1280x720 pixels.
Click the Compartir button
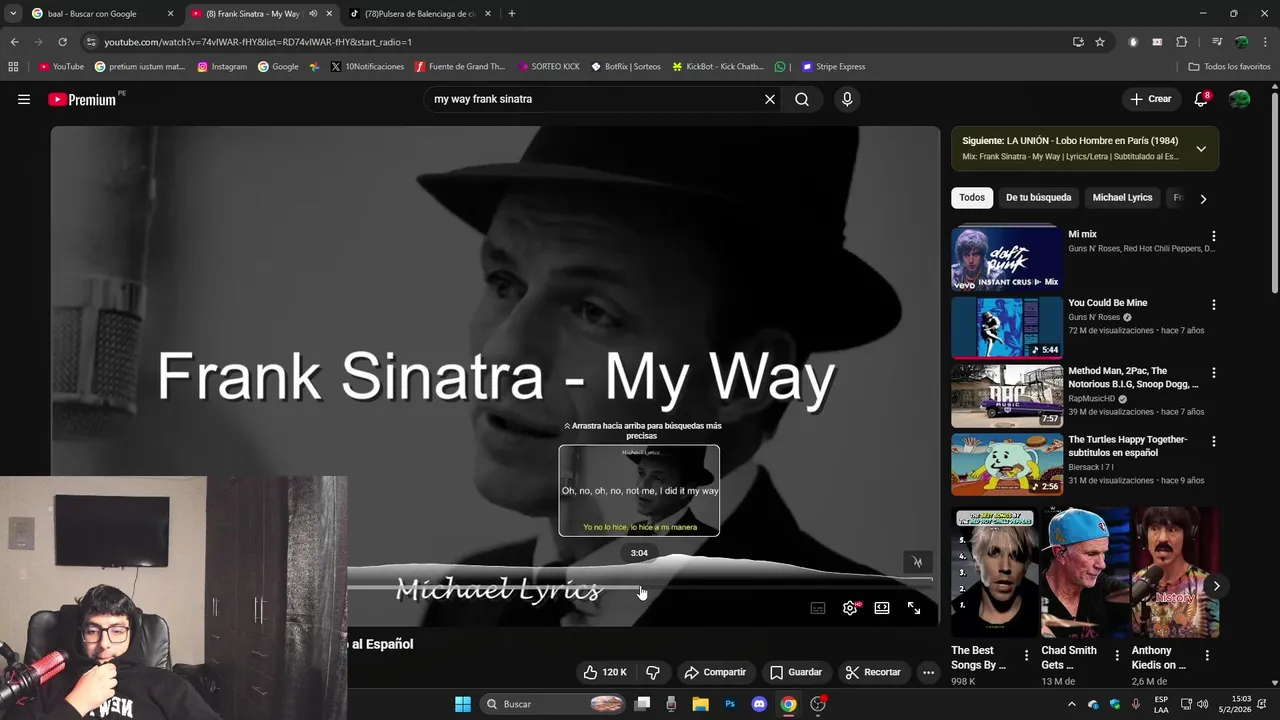pyautogui.click(x=715, y=672)
